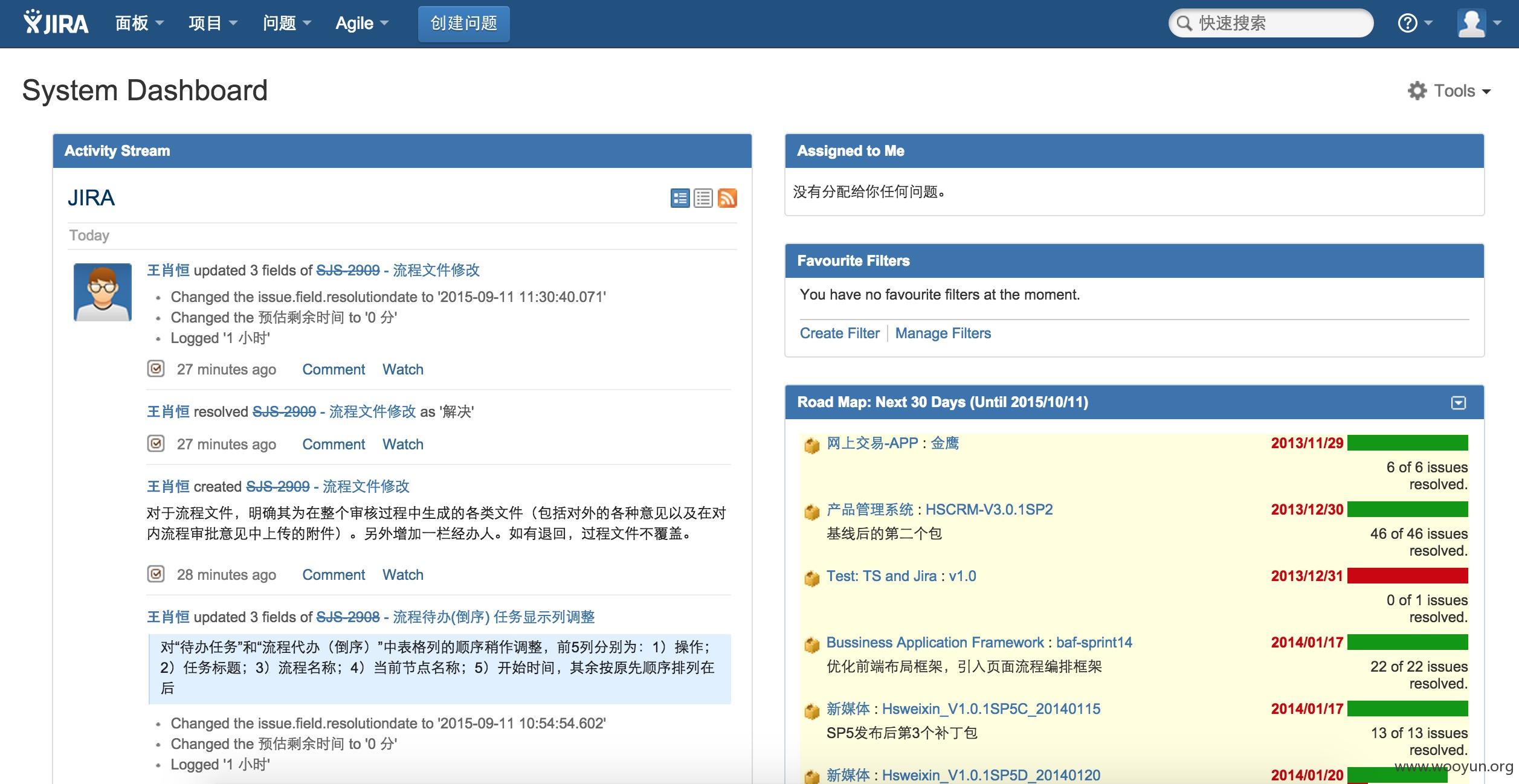Open the help question-mark menu
Viewport: 1519px width, 784px height.
(x=1415, y=23)
